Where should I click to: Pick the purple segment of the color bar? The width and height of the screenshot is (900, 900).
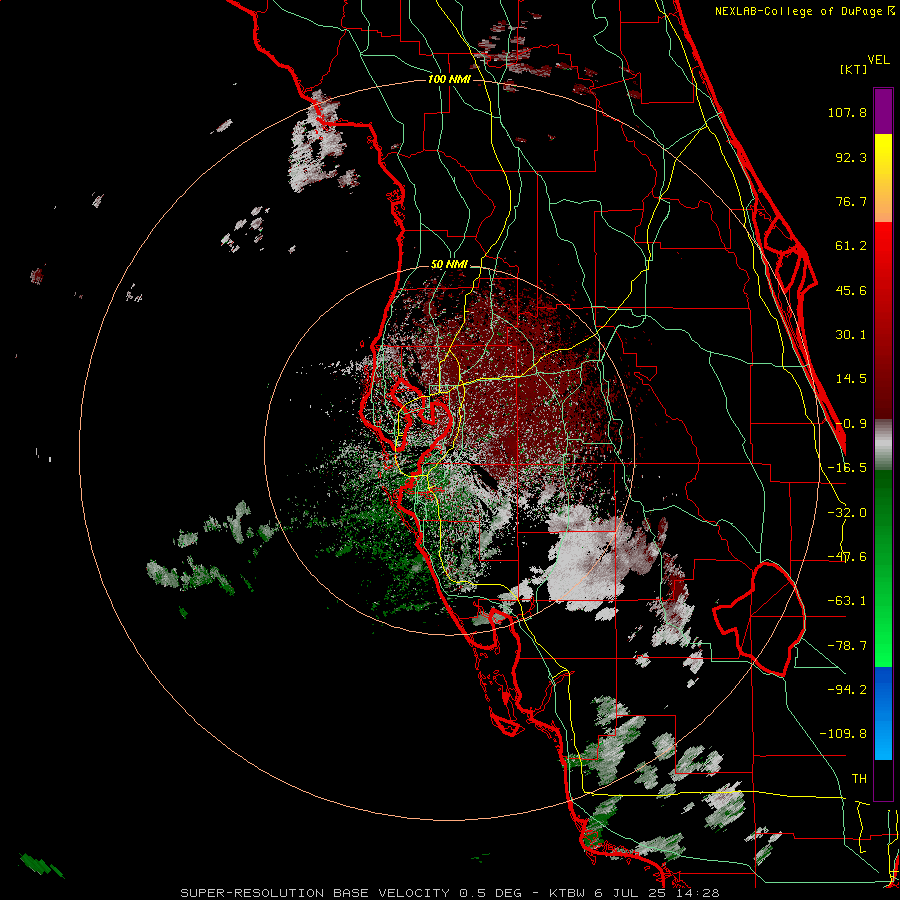[883, 111]
